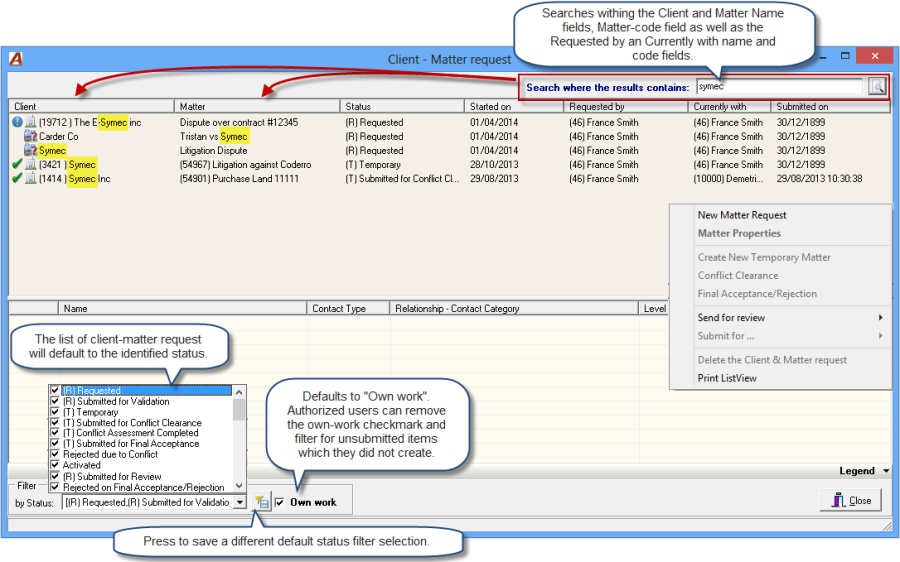Click the question-mark icon next to Carder Co
Viewport: 900px width, 562px height.
[x=30, y=136]
